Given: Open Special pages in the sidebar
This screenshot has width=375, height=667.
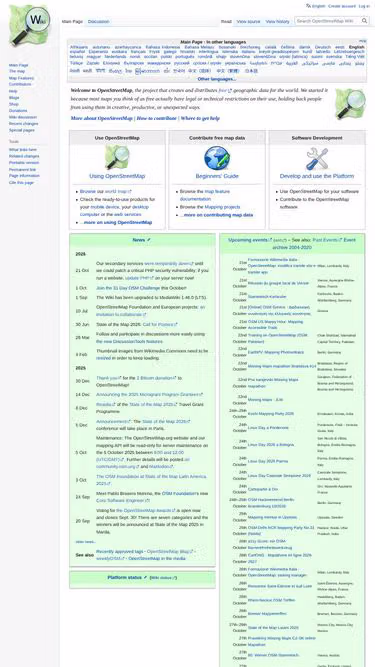Looking at the screenshot, I should (22, 130).
